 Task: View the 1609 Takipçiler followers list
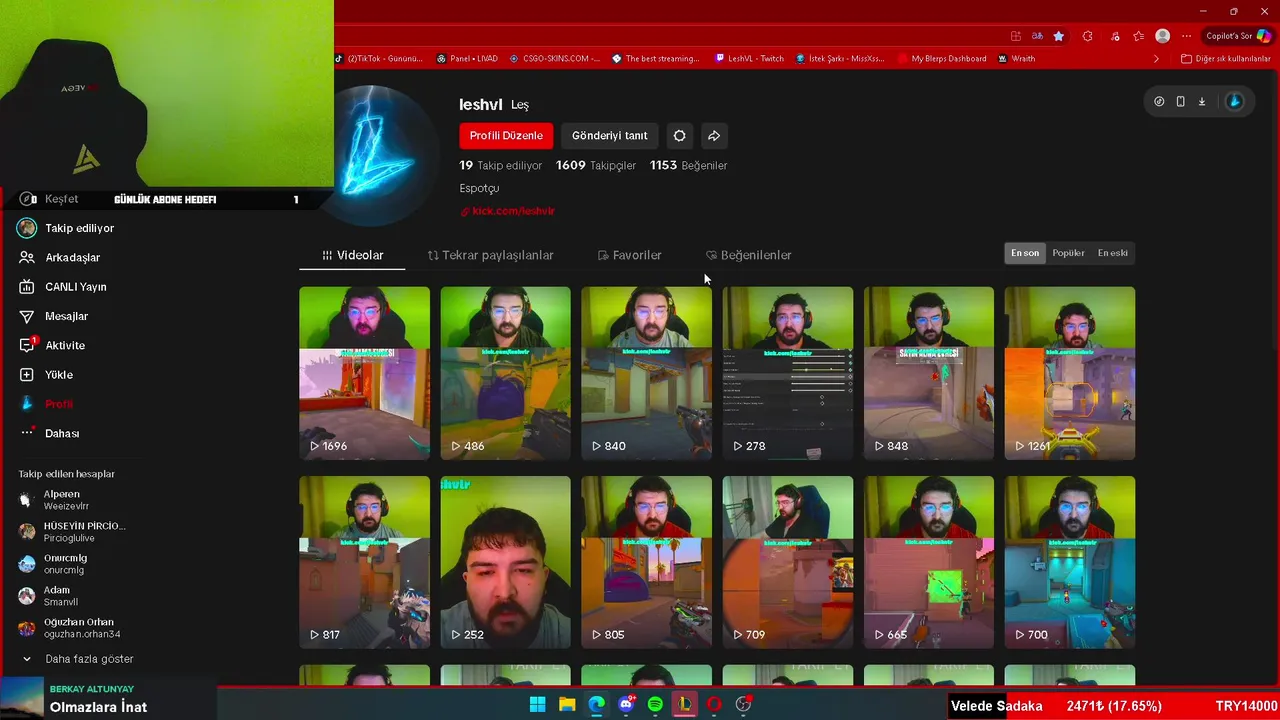coord(596,165)
